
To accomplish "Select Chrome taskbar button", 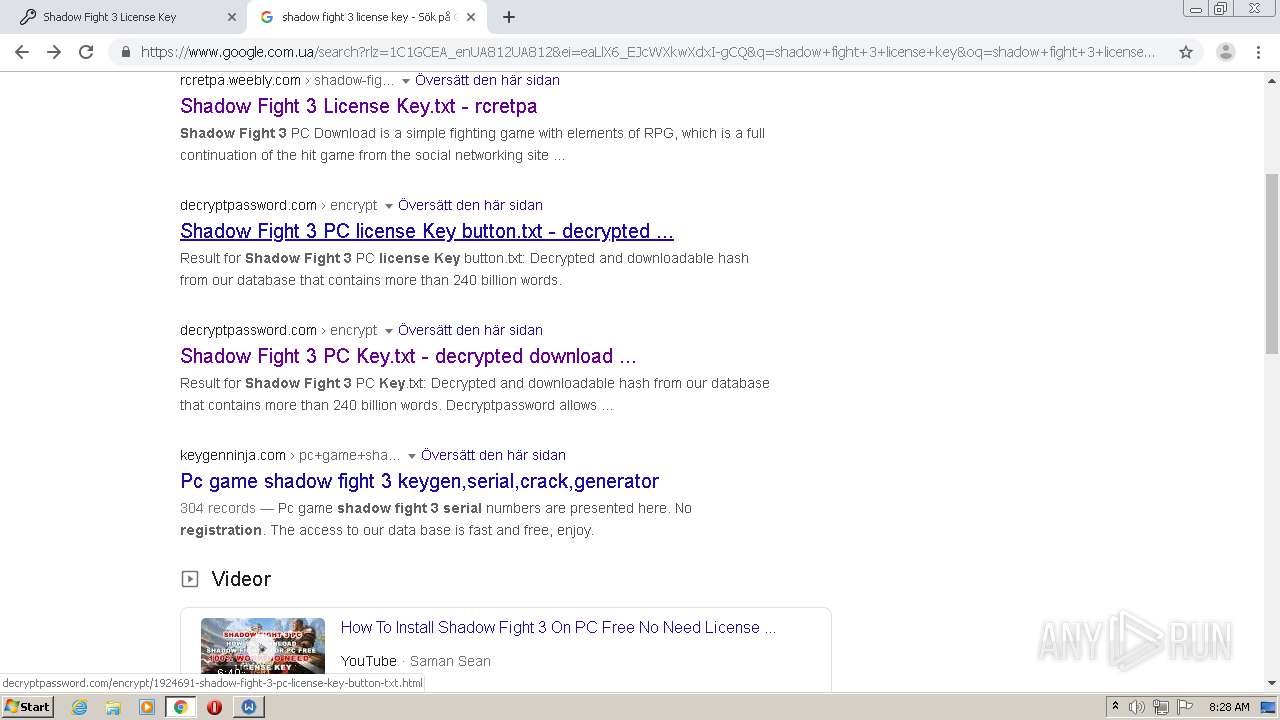I will [181, 707].
